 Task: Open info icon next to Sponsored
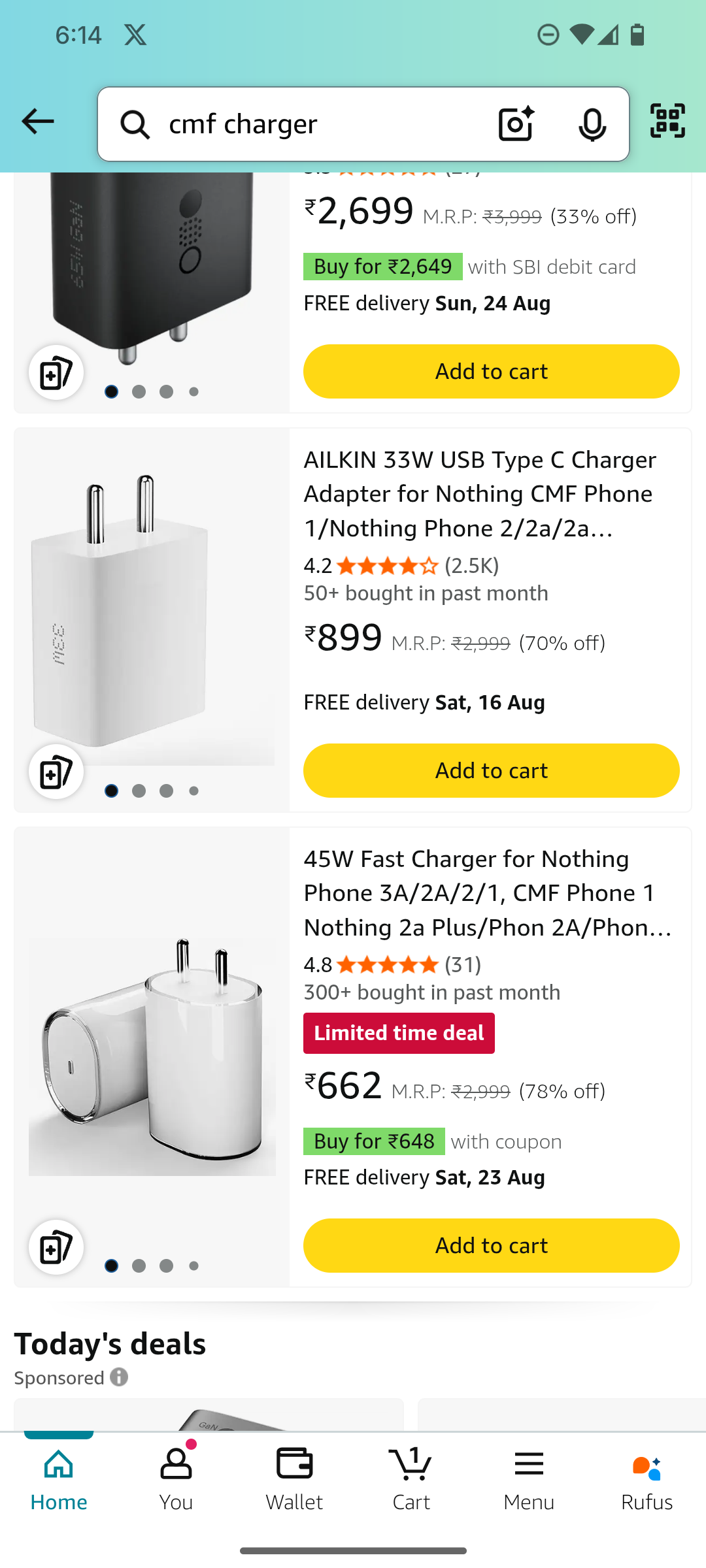119,1377
